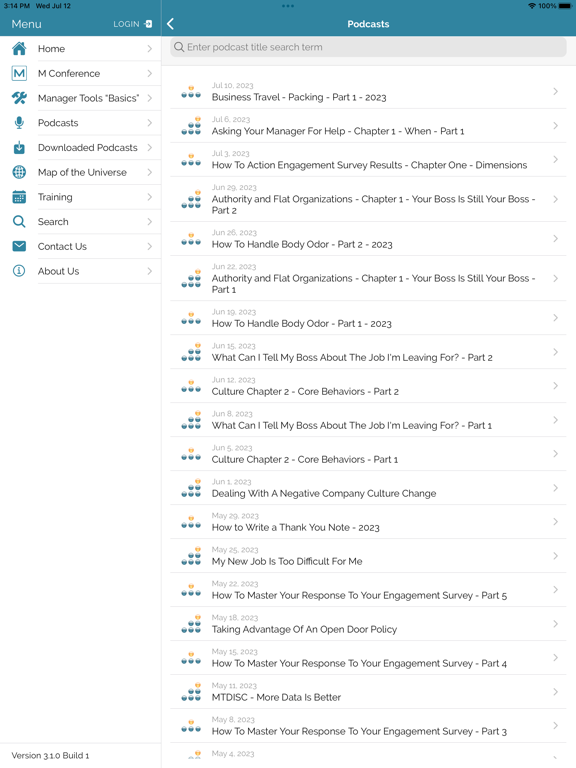Tap the icon beside Asking Your Manager For Help
Screen dimensions: 576x768
point(191,126)
